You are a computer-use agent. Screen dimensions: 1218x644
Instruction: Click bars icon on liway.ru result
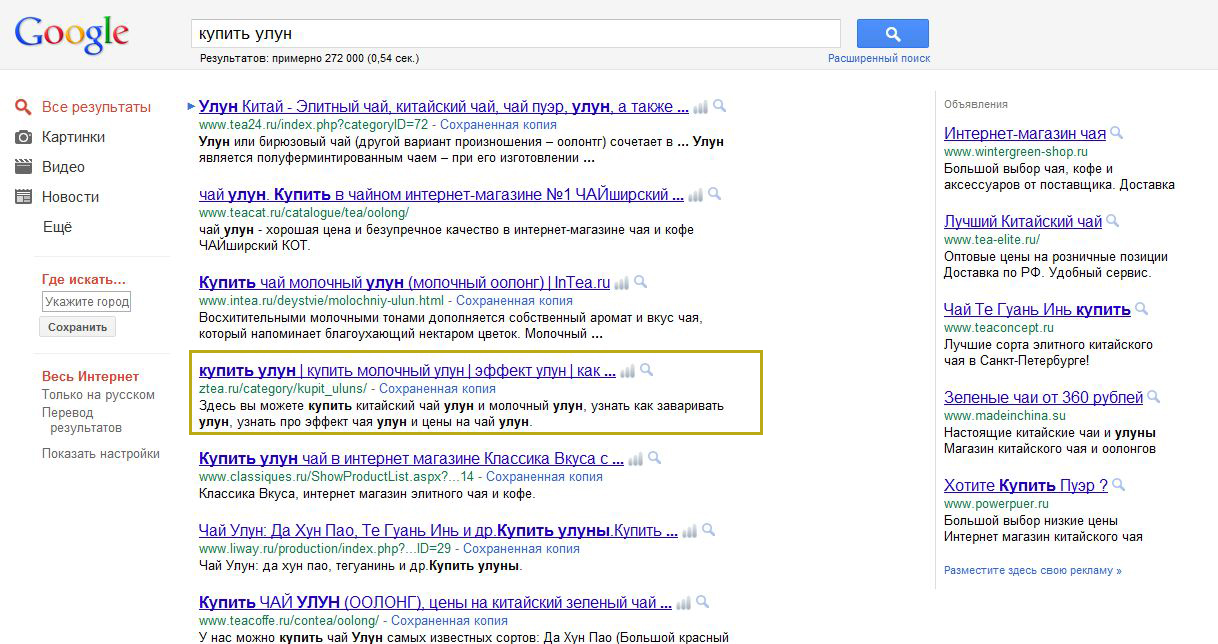pyautogui.click(x=688, y=531)
